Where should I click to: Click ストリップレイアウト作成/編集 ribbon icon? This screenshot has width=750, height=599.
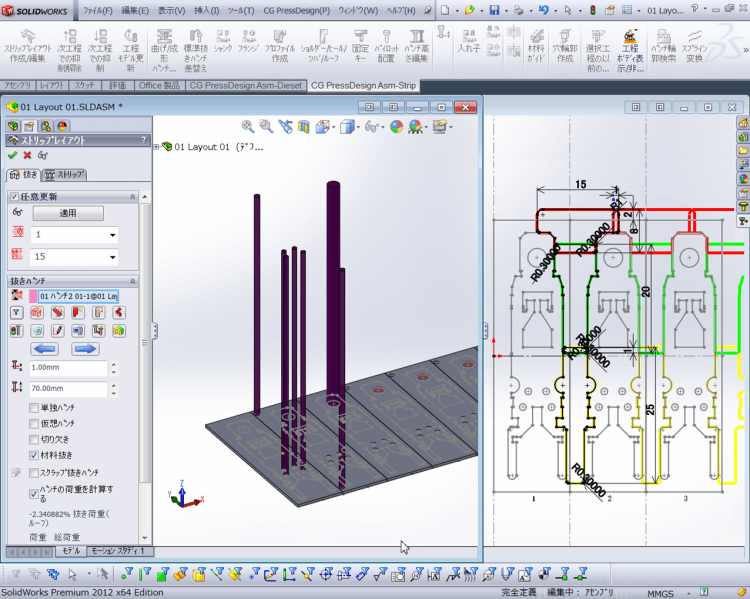[x=28, y=46]
